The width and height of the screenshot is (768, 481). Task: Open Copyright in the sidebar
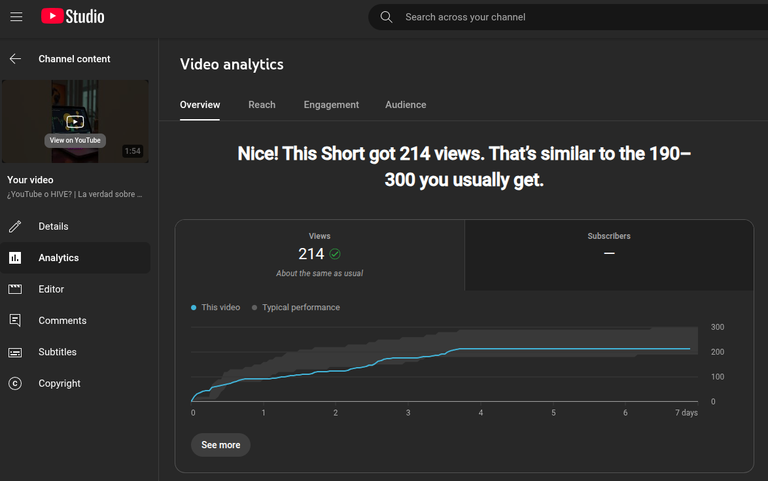tap(75, 384)
